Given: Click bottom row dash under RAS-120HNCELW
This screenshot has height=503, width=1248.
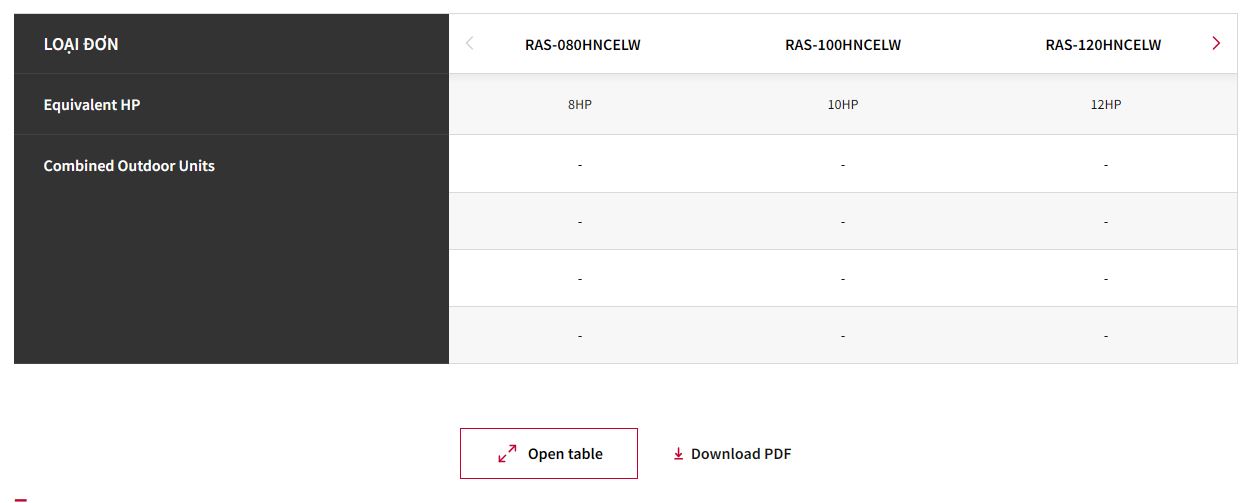Looking at the screenshot, I should 1105,336.
